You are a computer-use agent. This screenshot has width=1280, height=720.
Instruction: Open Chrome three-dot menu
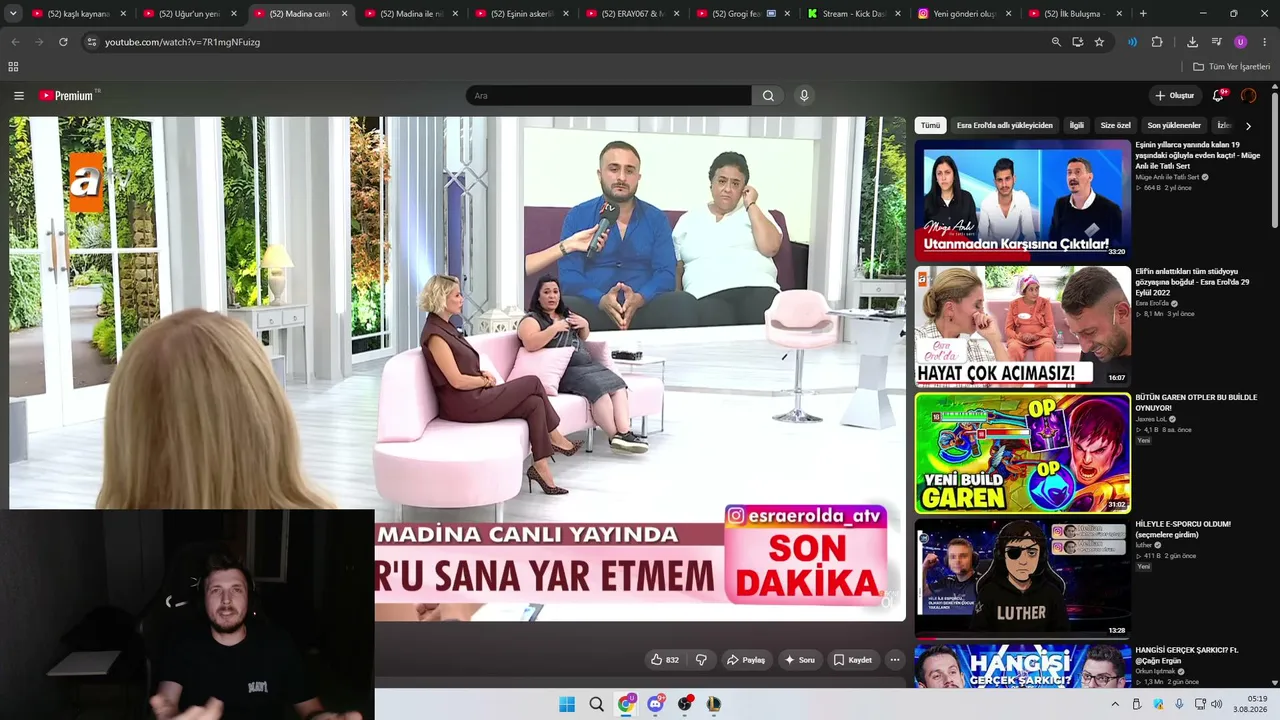[1265, 42]
